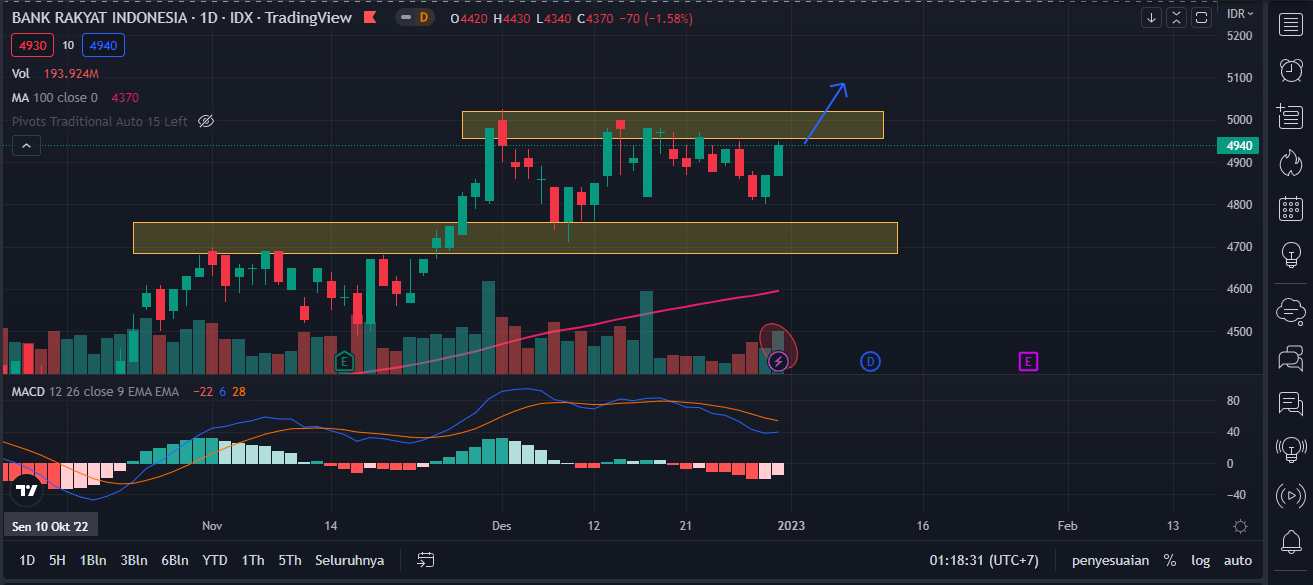Click the TradingView logo badge
This screenshot has height=585, width=1313.
coord(27,491)
